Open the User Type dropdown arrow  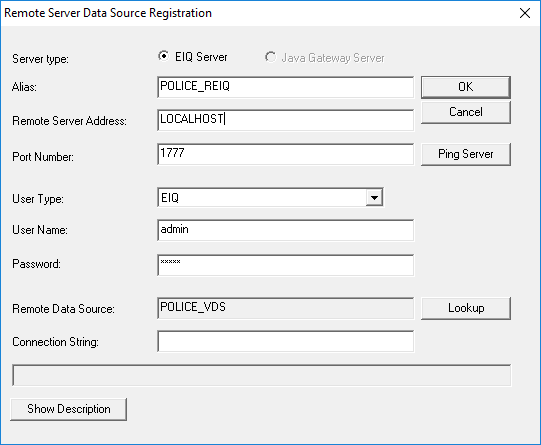click(374, 198)
